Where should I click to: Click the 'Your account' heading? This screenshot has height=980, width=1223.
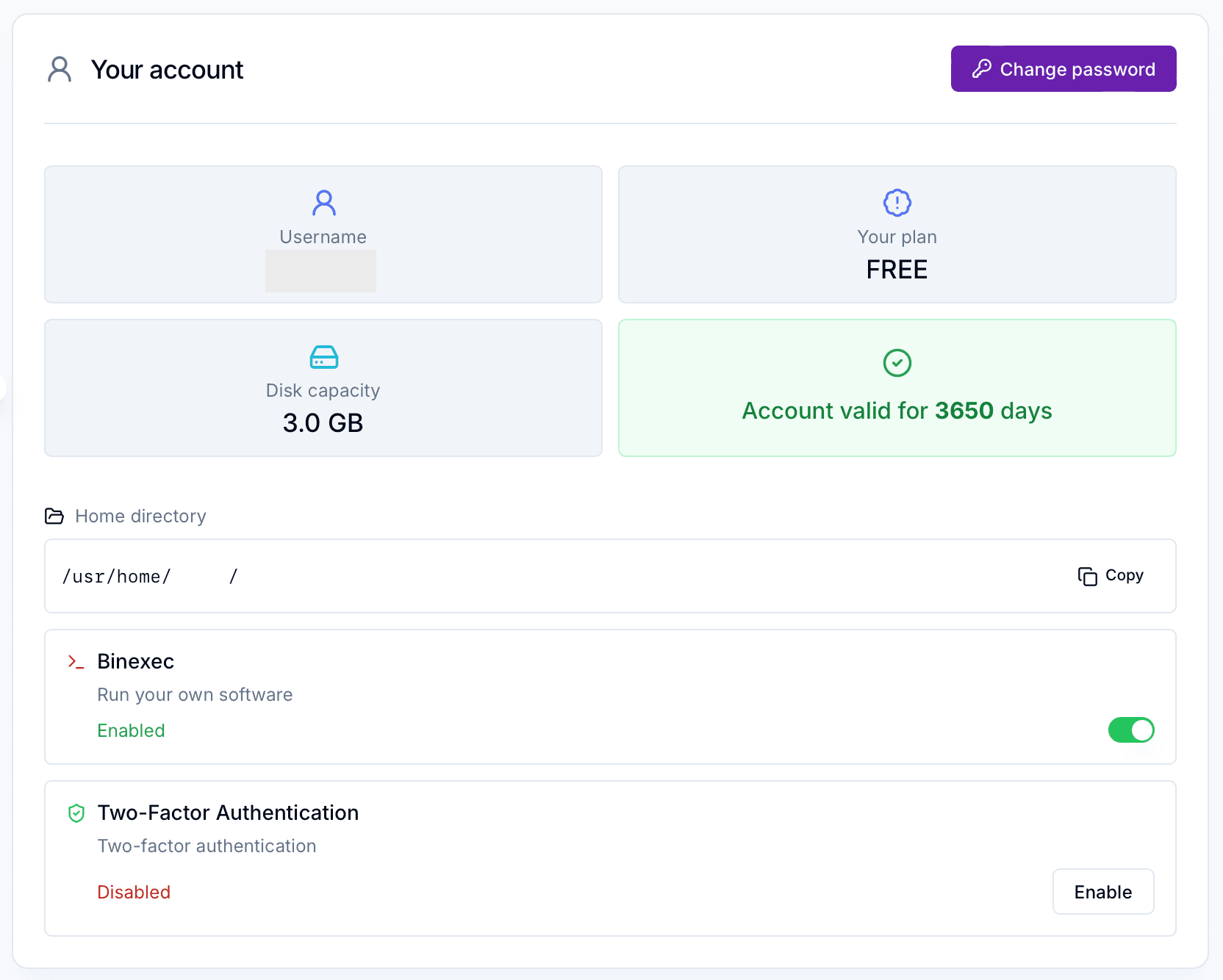pyautogui.click(x=167, y=70)
